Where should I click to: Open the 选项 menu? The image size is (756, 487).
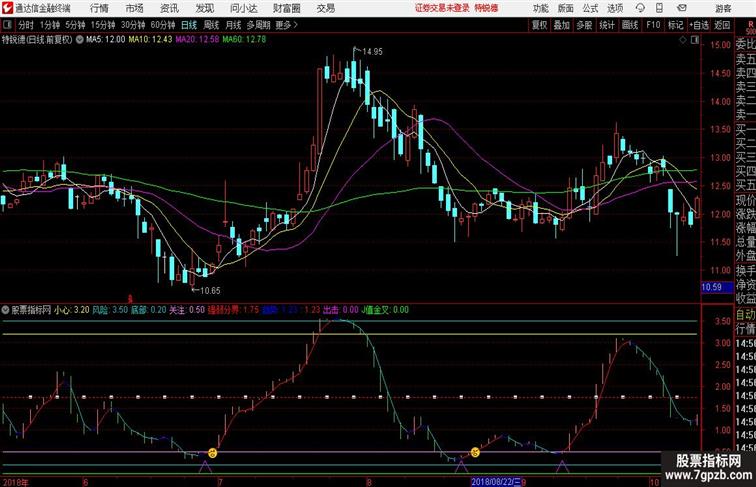(615, 9)
